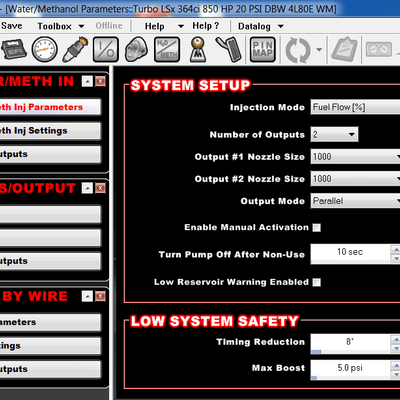
Task: Toggle Low Reservoir Warning Enabled checkbox
Action: pos(317,282)
